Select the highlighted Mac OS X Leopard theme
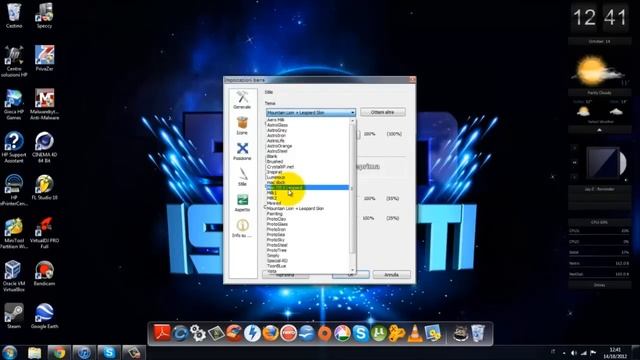The image size is (640, 360). pos(307,188)
